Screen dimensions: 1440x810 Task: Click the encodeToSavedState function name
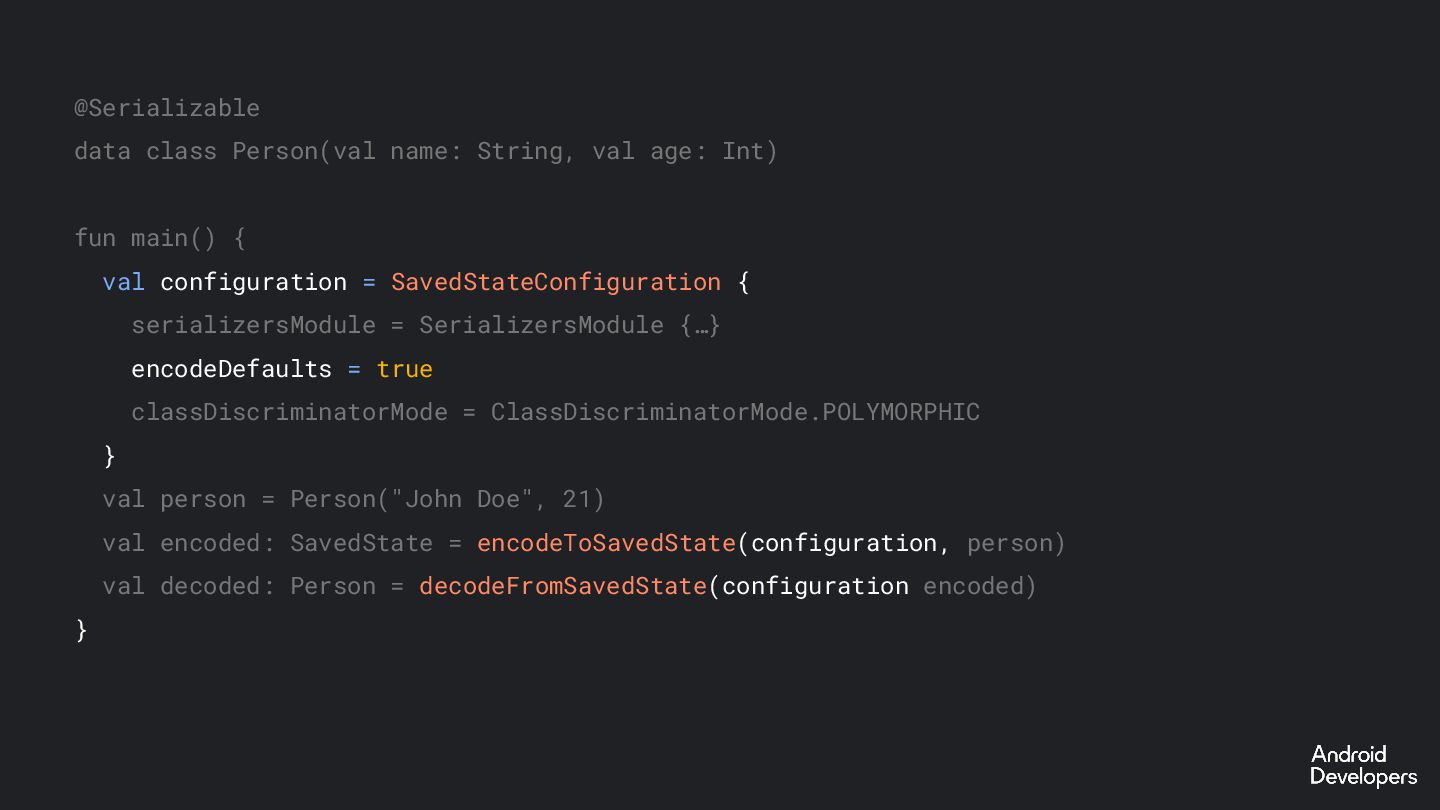[607, 543]
